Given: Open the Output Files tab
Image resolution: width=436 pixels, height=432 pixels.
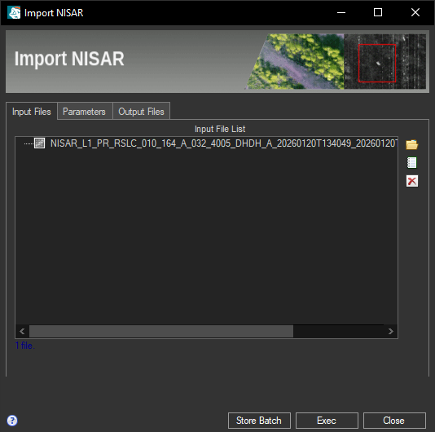Looking at the screenshot, I should [x=141, y=111].
